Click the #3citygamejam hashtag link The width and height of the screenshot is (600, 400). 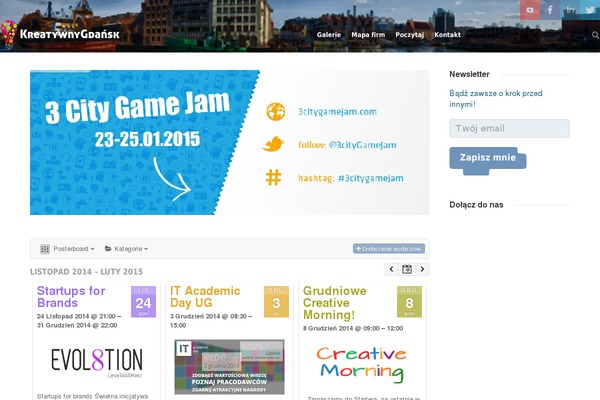tap(370, 178)
